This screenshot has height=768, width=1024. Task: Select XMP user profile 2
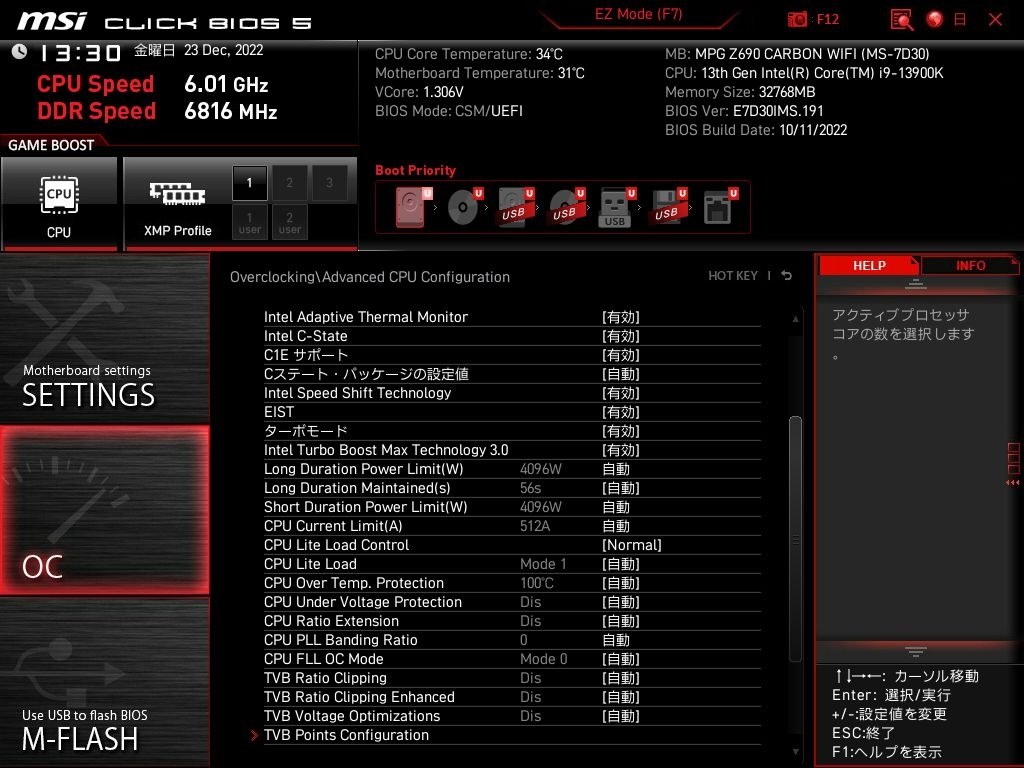[x=289, y=222]
